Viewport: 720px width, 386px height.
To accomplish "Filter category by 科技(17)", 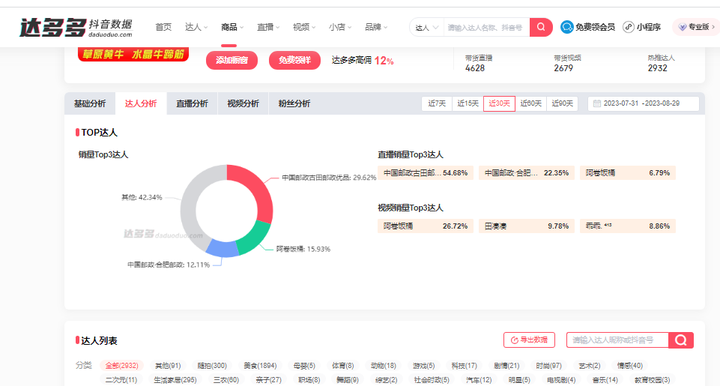I will (464, 366).
